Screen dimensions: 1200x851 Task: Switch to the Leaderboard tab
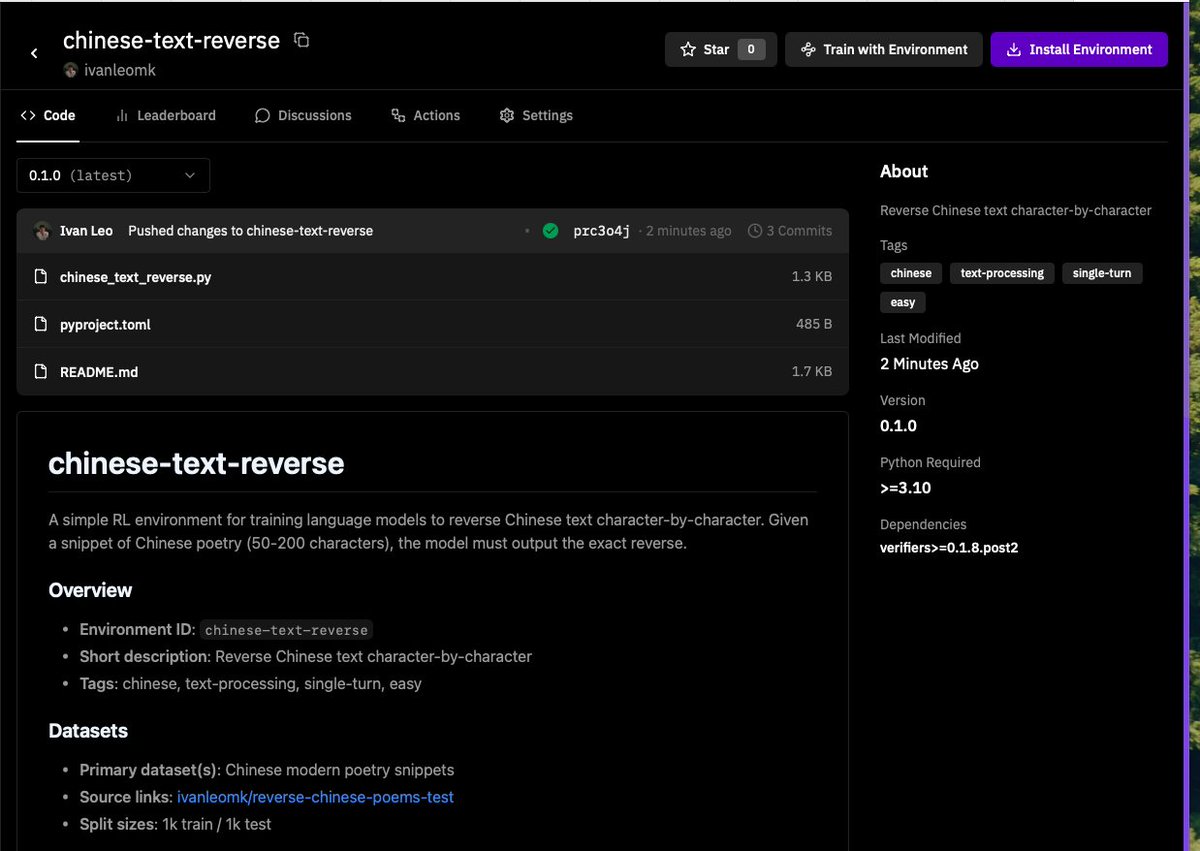tap(165, 115)
